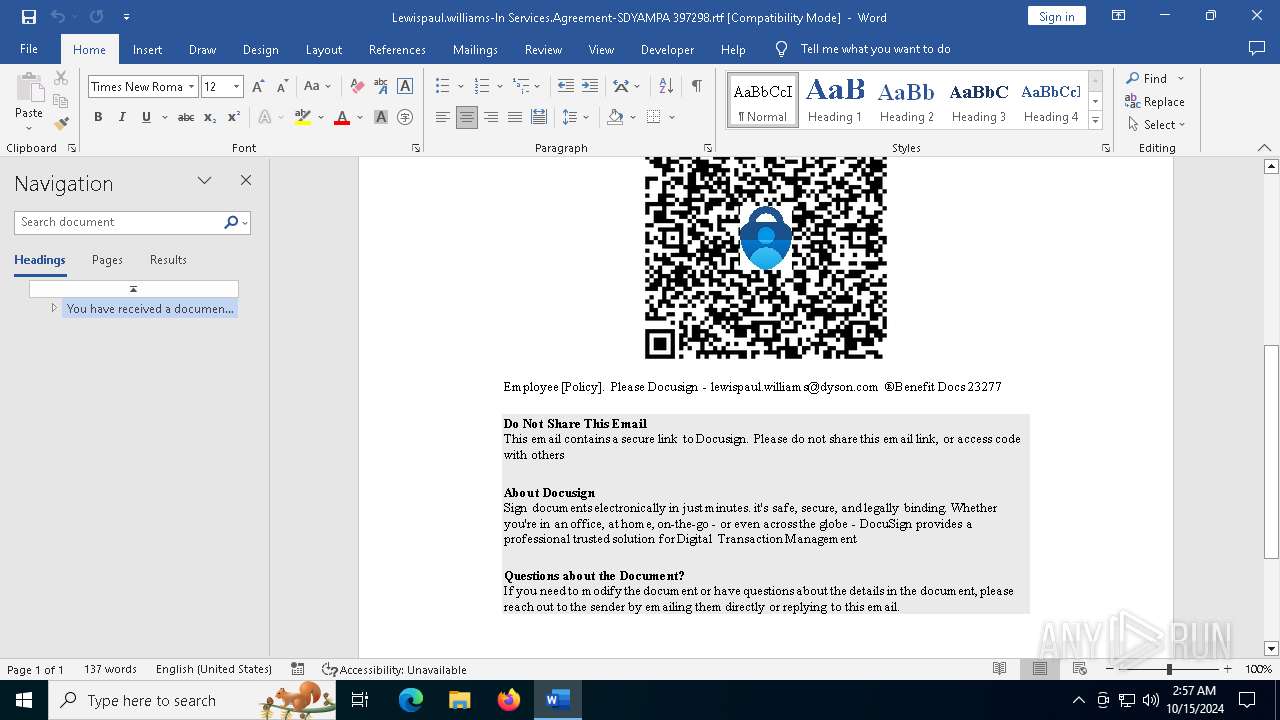Apply superscript formatting
This screenshot has height=720, width=1280.
click(233, 117)
